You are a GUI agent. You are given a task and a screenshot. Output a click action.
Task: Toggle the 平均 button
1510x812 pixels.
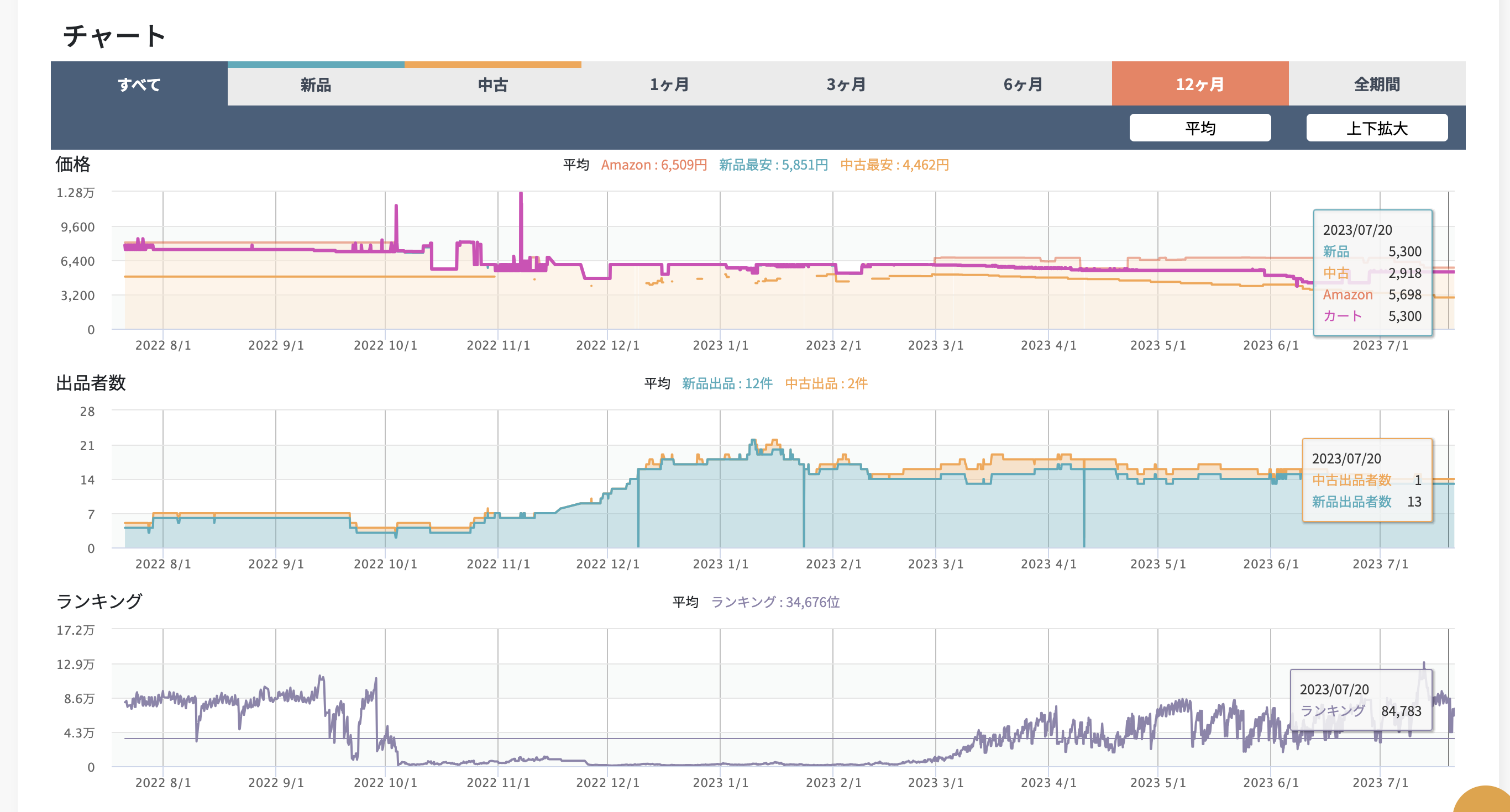click(1200, 128)
